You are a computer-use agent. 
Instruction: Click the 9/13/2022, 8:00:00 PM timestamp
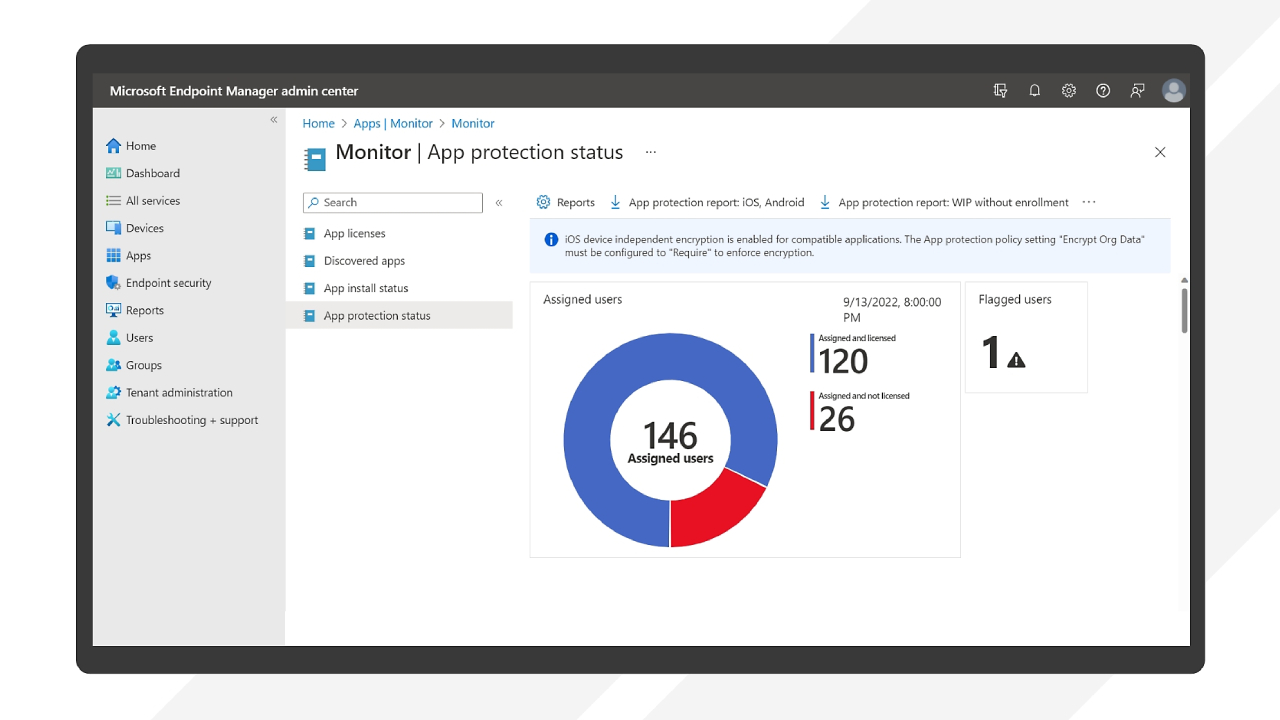892,309
